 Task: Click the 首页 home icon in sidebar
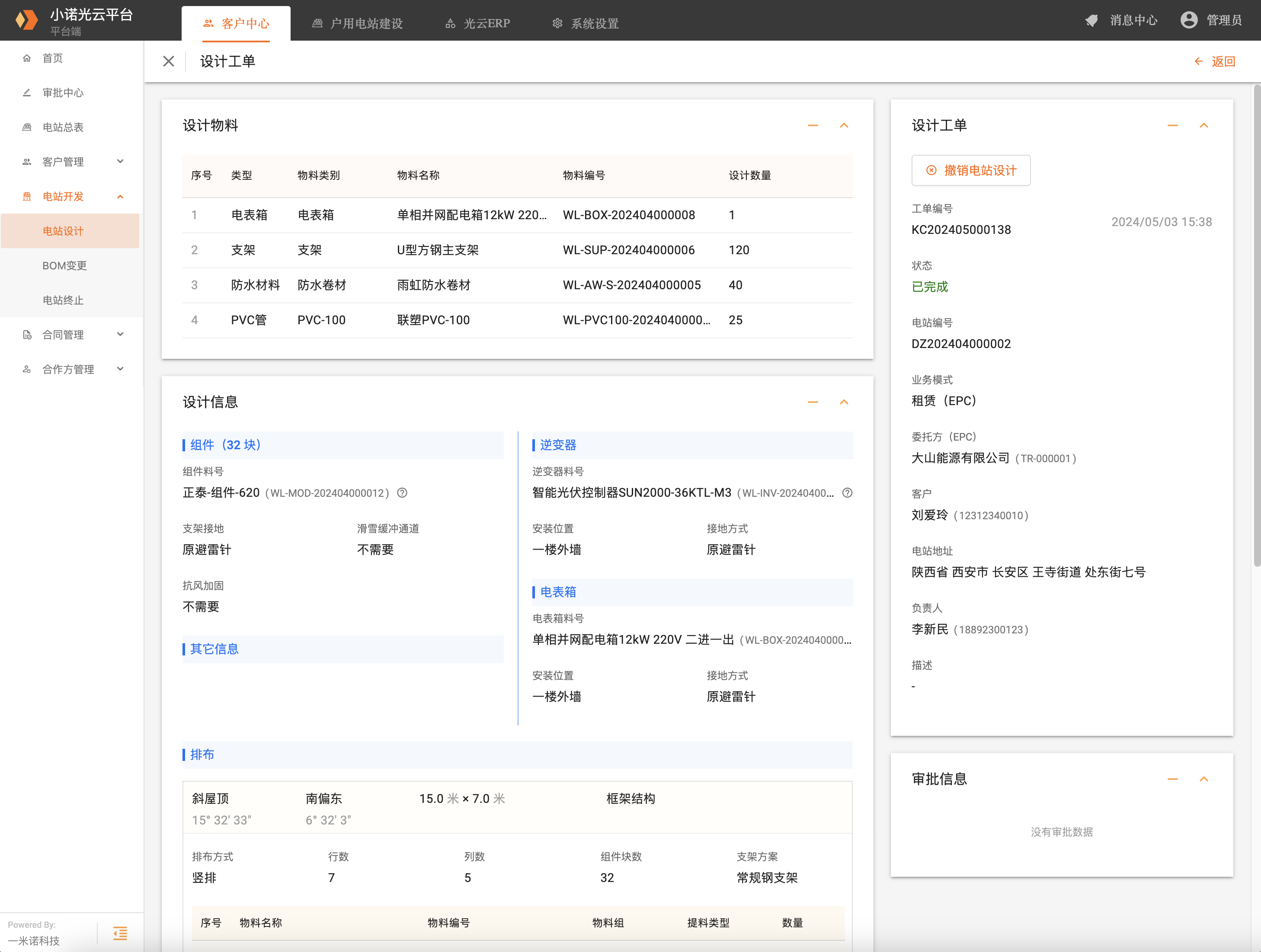coord(27,58)
